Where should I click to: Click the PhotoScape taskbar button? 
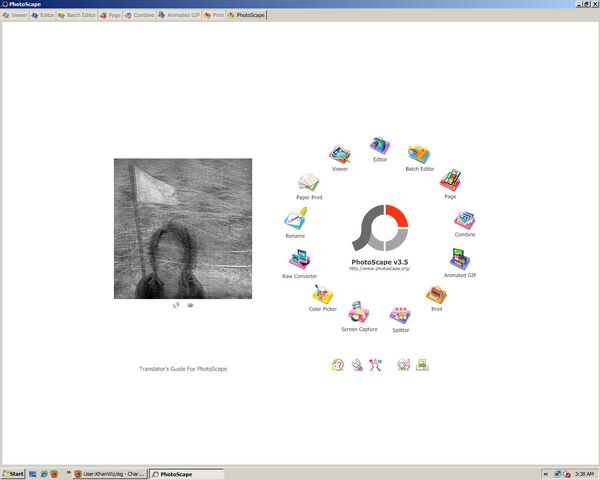tap(186, 474)
